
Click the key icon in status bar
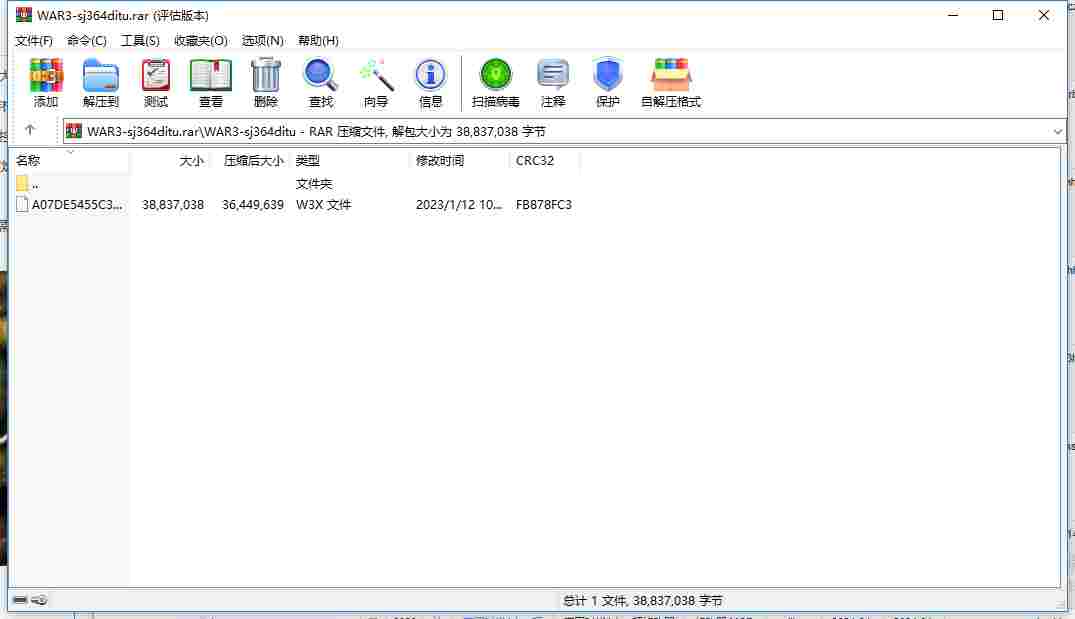pyautogui.click(x=39, y=600)
